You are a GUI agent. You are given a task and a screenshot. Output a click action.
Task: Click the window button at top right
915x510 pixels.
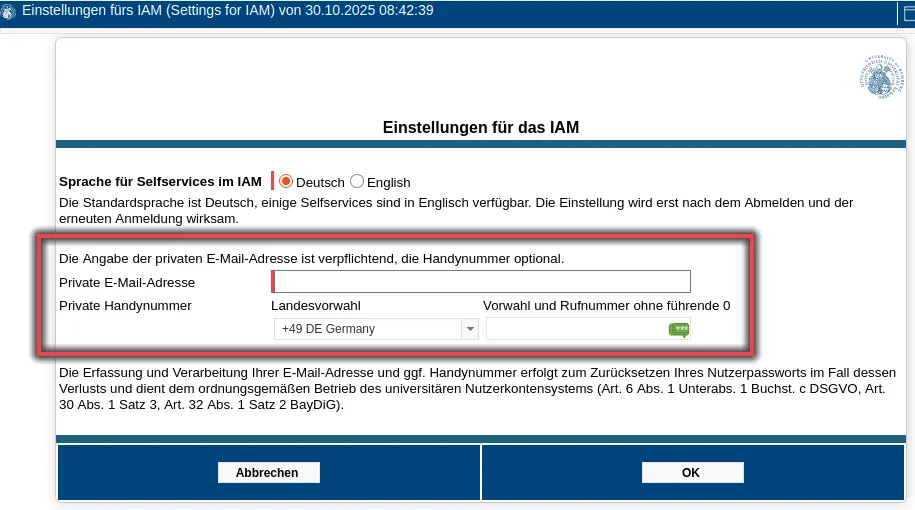click(x=908, y=13)
